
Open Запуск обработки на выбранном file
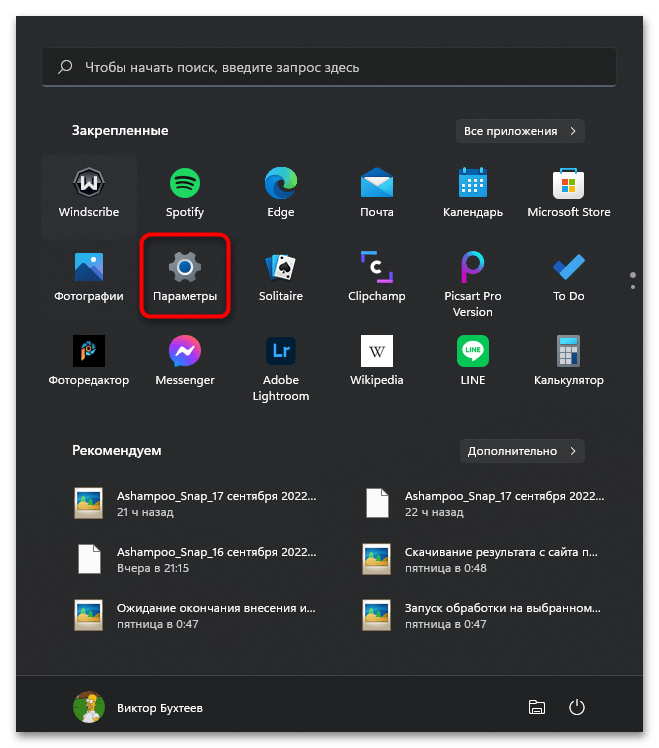[483, 615]
